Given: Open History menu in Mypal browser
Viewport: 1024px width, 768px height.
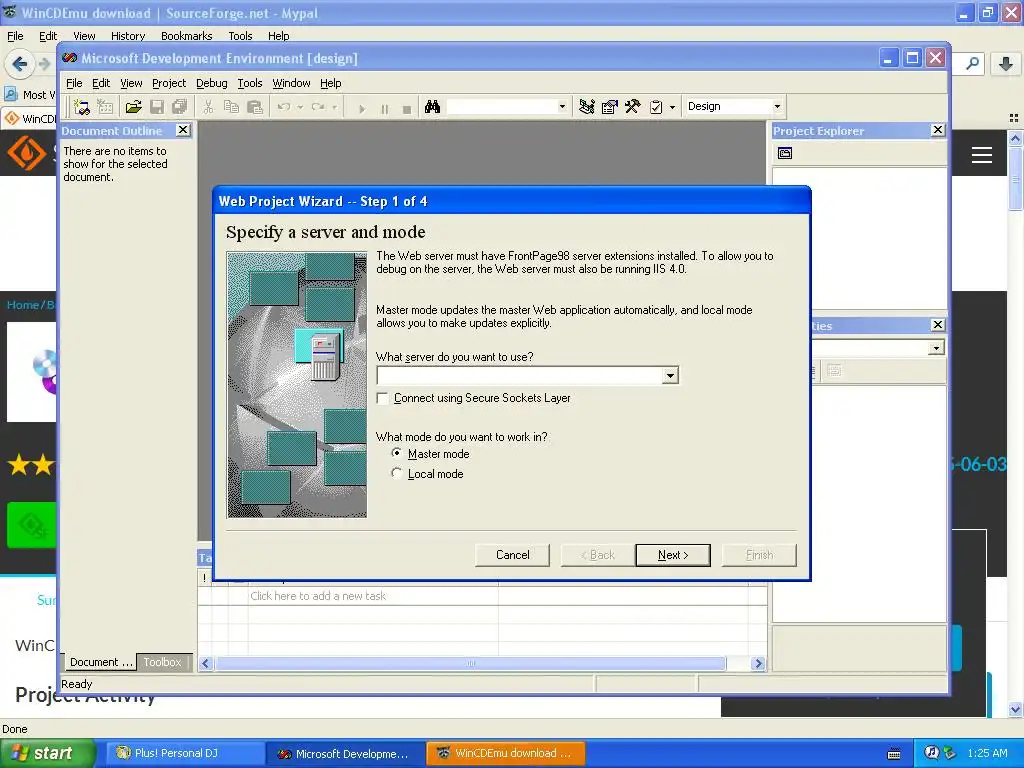Looking at the screenshot, I should [128, 36].
